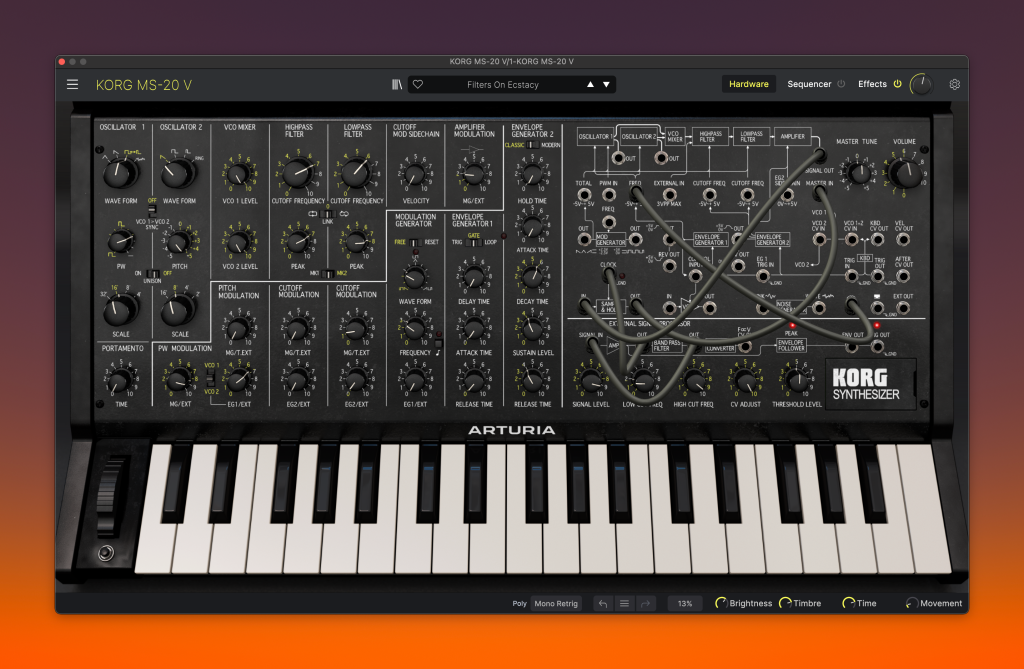Click the redo arrow in bottom bar
Screen dimensions: 1024x669
(x=645, y=604)
